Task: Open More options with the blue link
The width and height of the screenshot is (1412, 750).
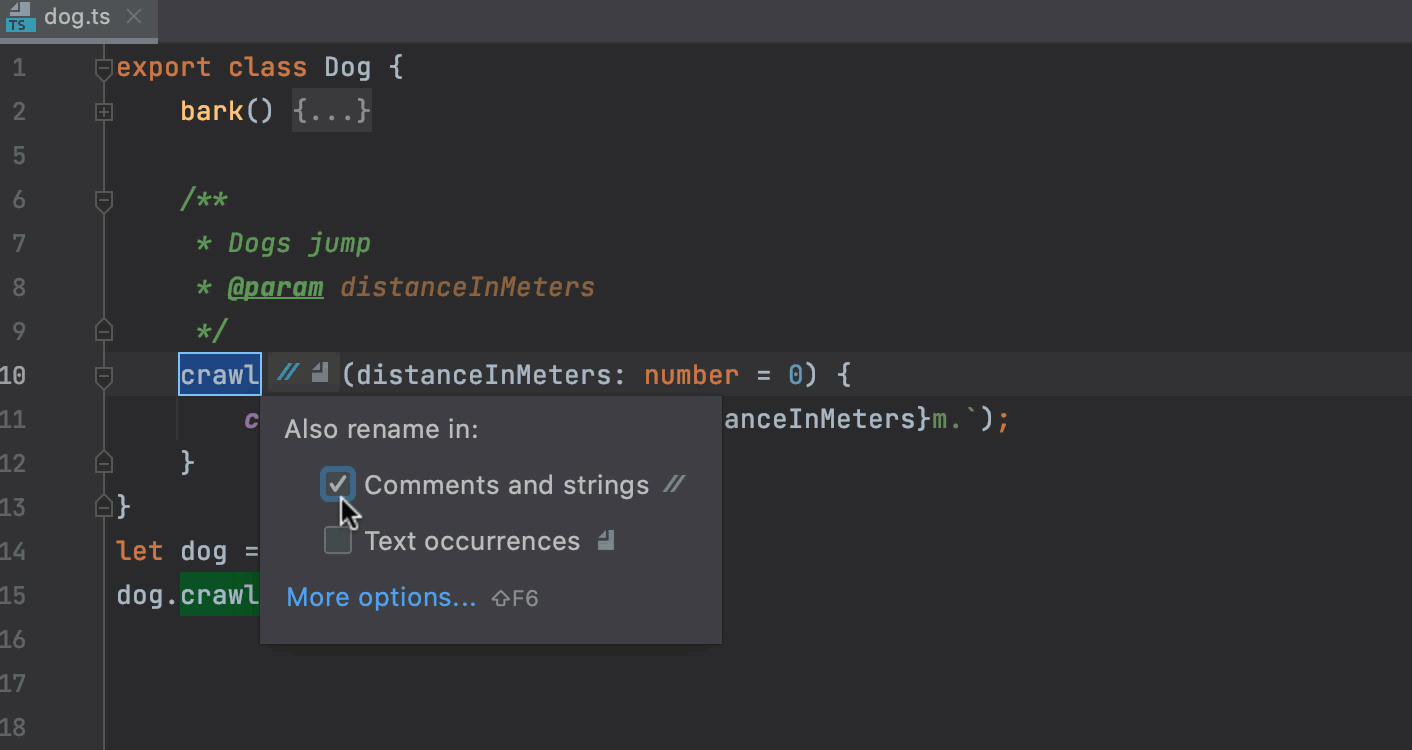Action: (381, 597)
